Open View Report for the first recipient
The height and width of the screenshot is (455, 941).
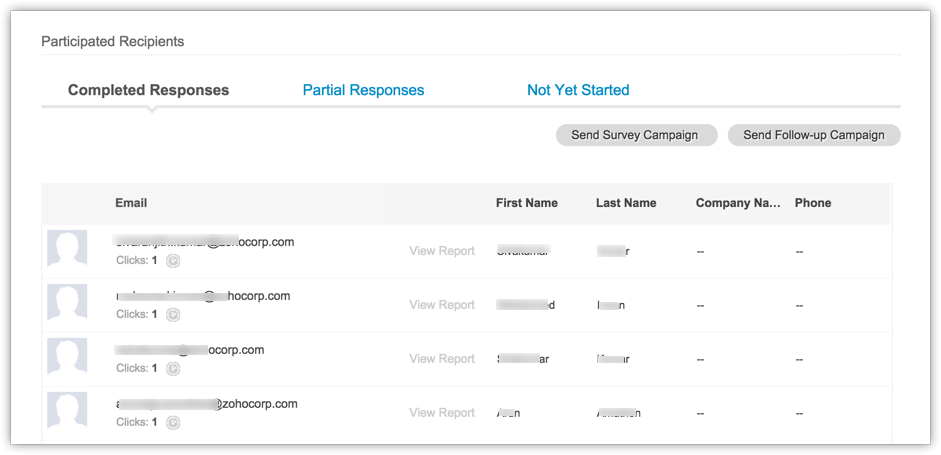click(x=442, y=251)
